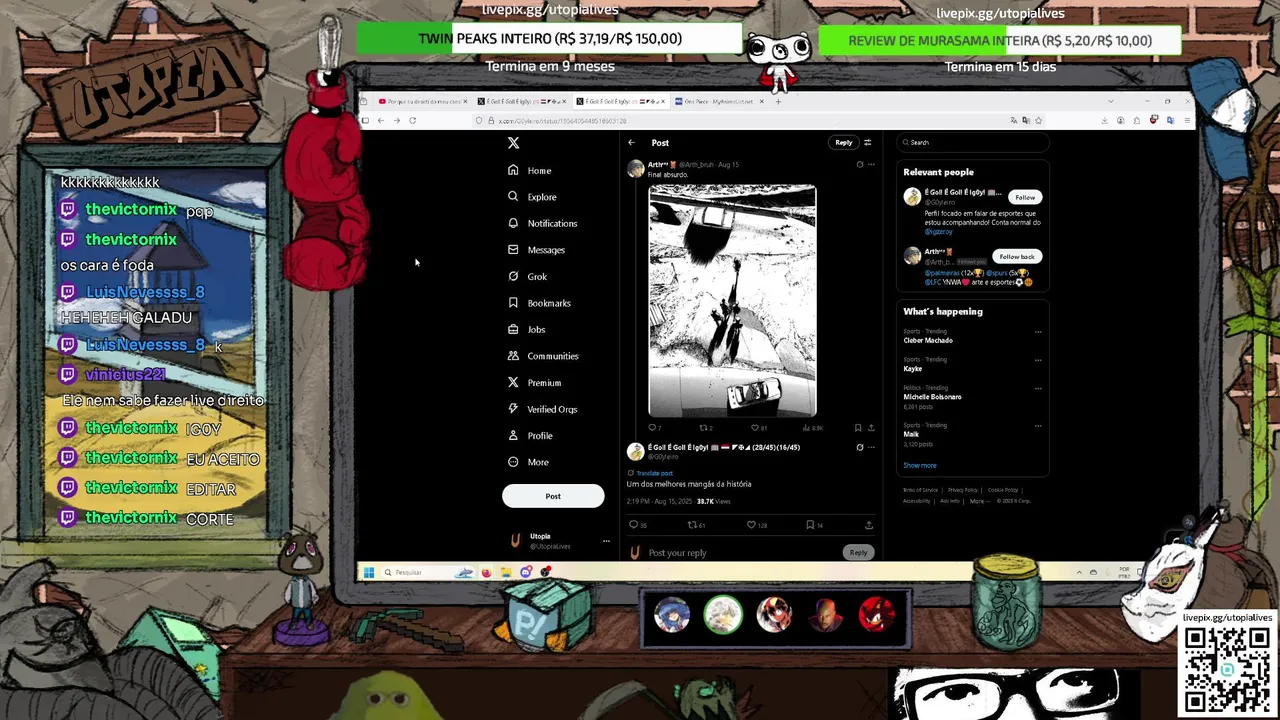Bookmark page with the star icon
Image resolution: width=1280 pixels, height=720 pixels.
coord(1039,120)
